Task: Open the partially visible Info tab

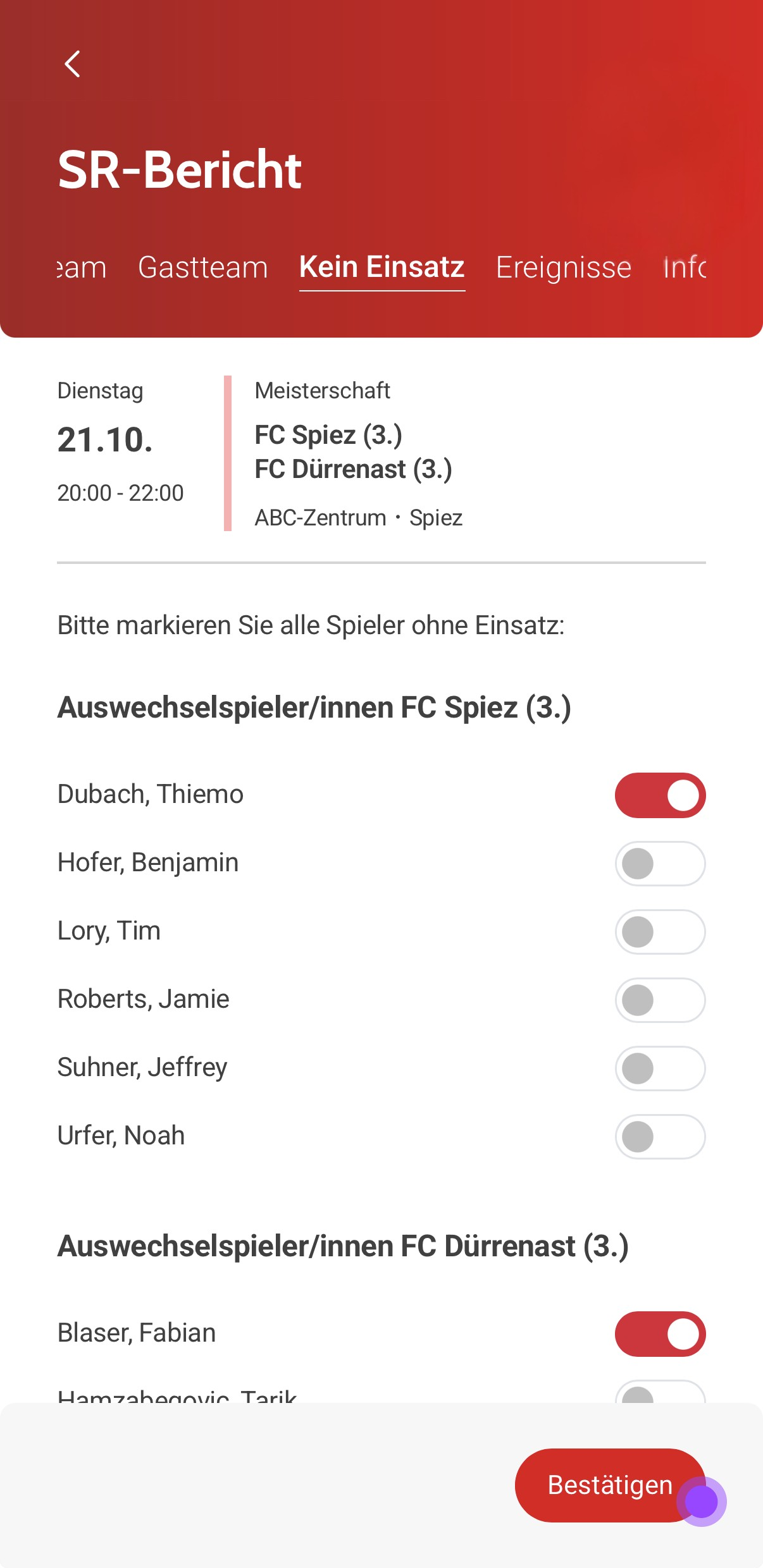Action: (685, 267)
